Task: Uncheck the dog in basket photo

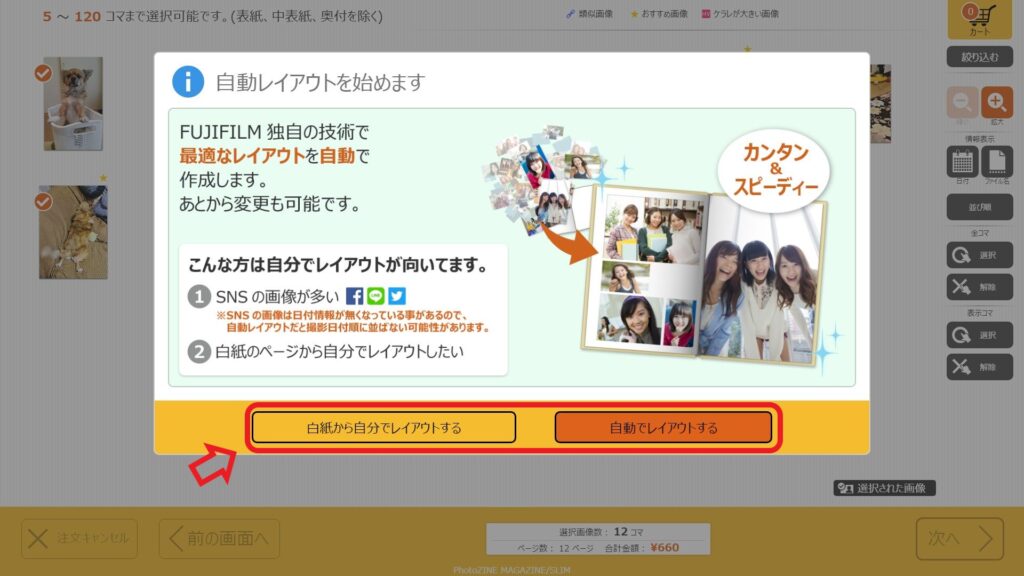Action: 43,73
